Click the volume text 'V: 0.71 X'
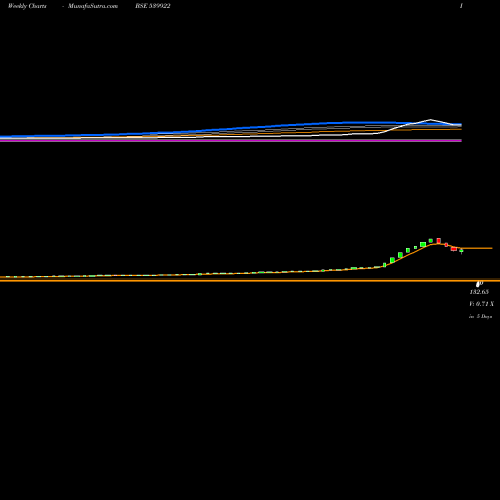Image resolution: width=500 pixels, height=500 pixels. click(481, 304)
